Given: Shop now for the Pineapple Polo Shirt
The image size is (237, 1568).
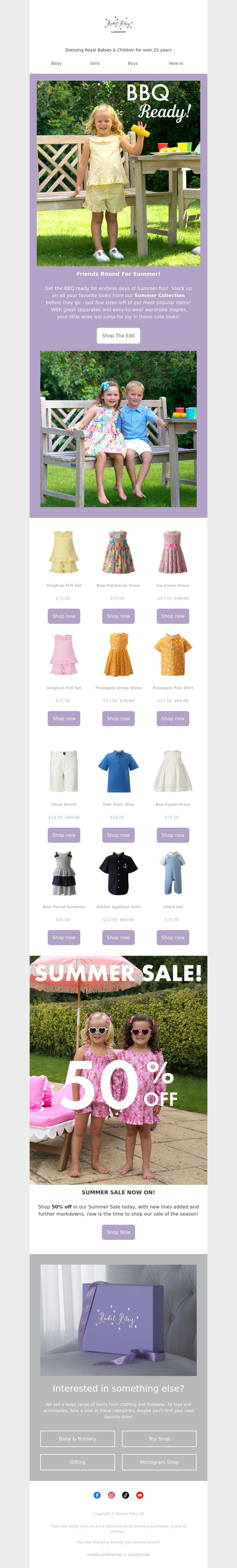Looking at the screenshot, I should point(173,718).
